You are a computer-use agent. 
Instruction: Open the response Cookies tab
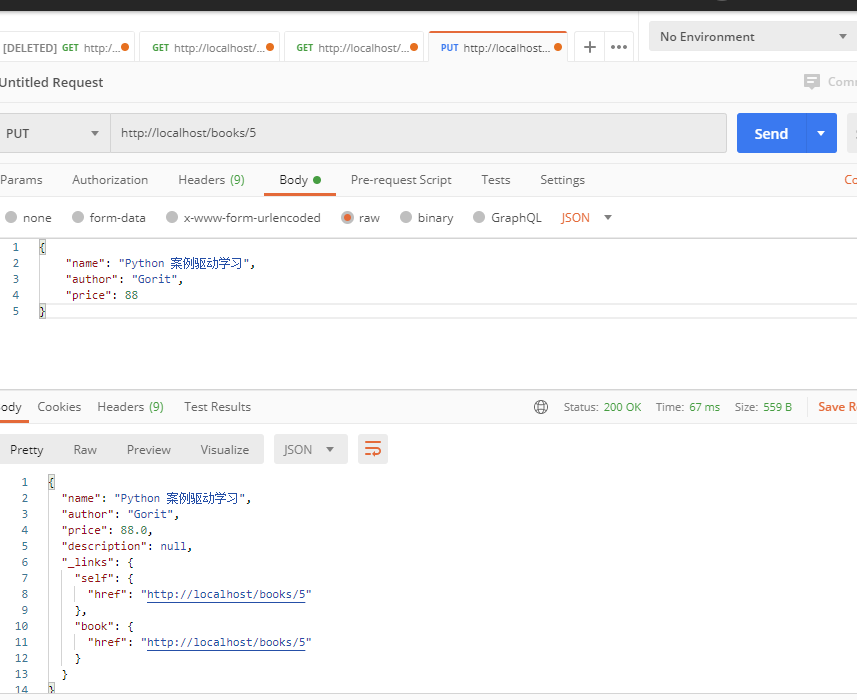(59, 407)
